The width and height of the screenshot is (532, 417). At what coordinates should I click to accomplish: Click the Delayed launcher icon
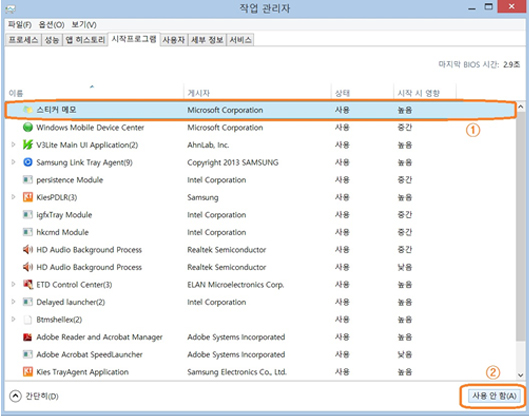tap(27, 302)
